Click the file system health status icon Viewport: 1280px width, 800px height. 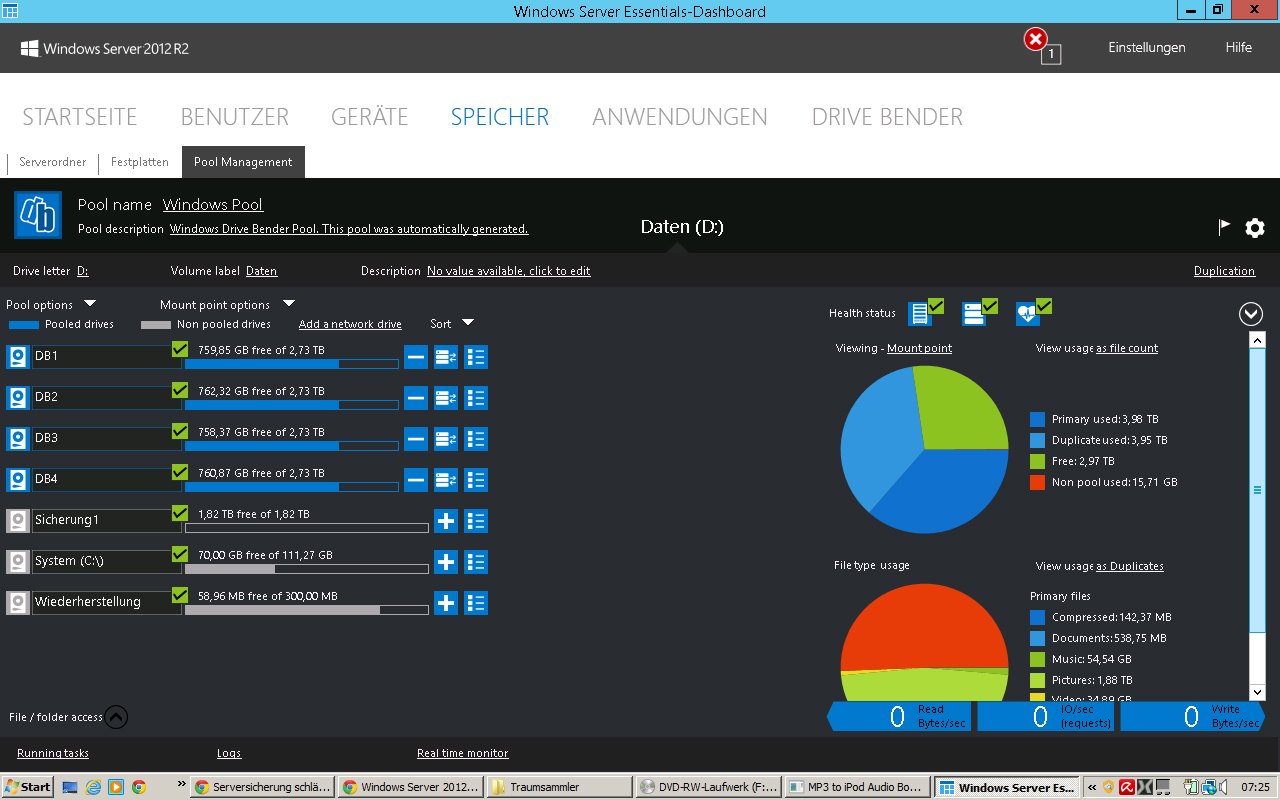click(x=920, y=314)
